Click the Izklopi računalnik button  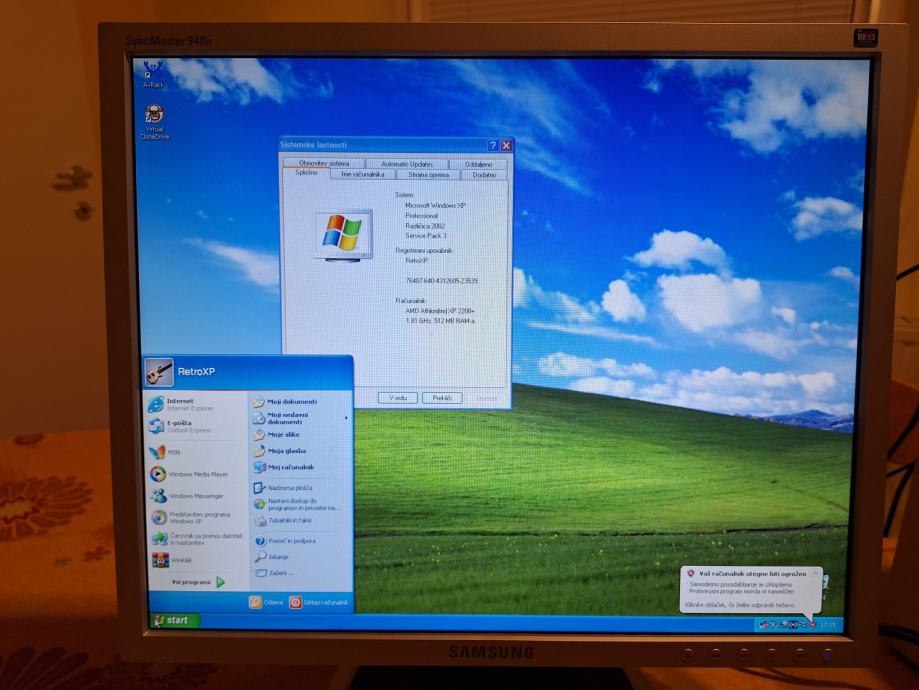pos(320,603)
